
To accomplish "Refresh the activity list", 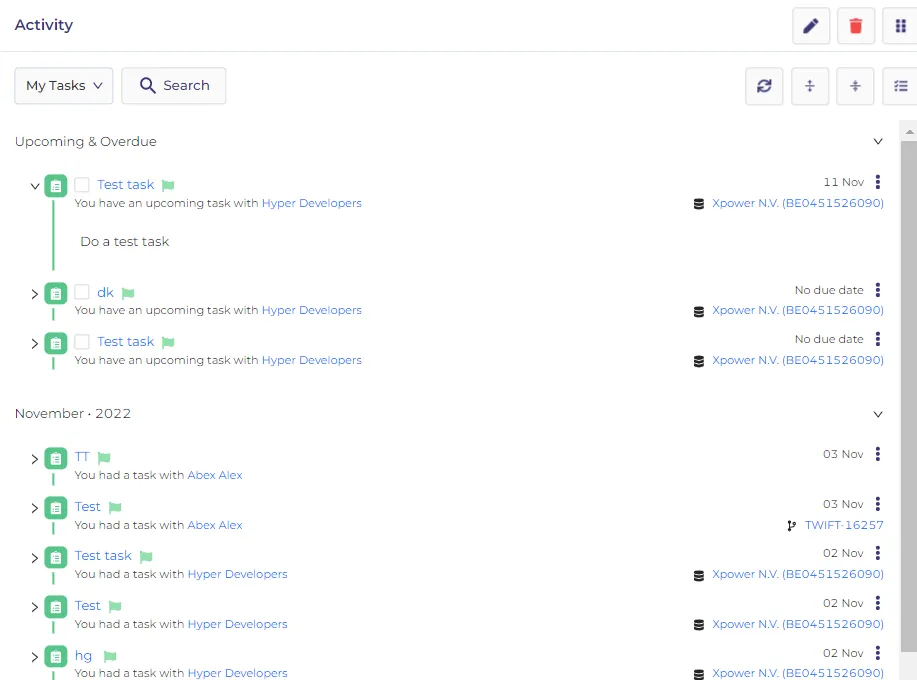I will (x=764, y=86).
